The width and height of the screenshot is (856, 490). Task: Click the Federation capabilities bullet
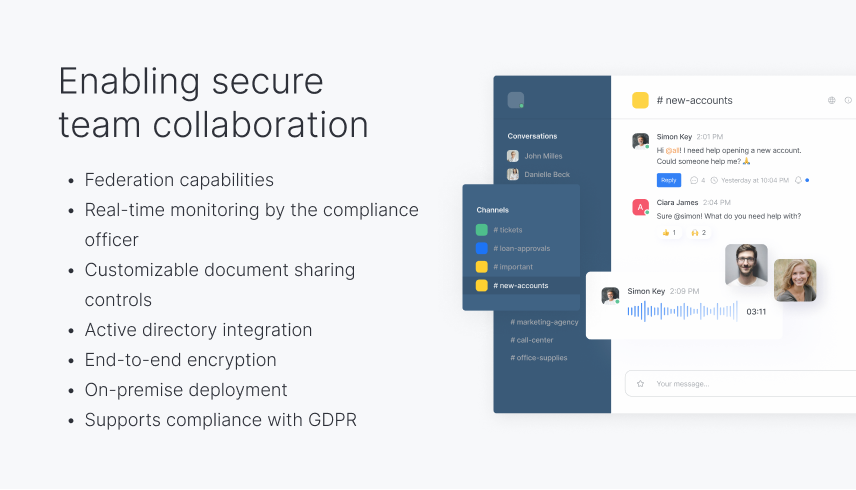point(179,180)
